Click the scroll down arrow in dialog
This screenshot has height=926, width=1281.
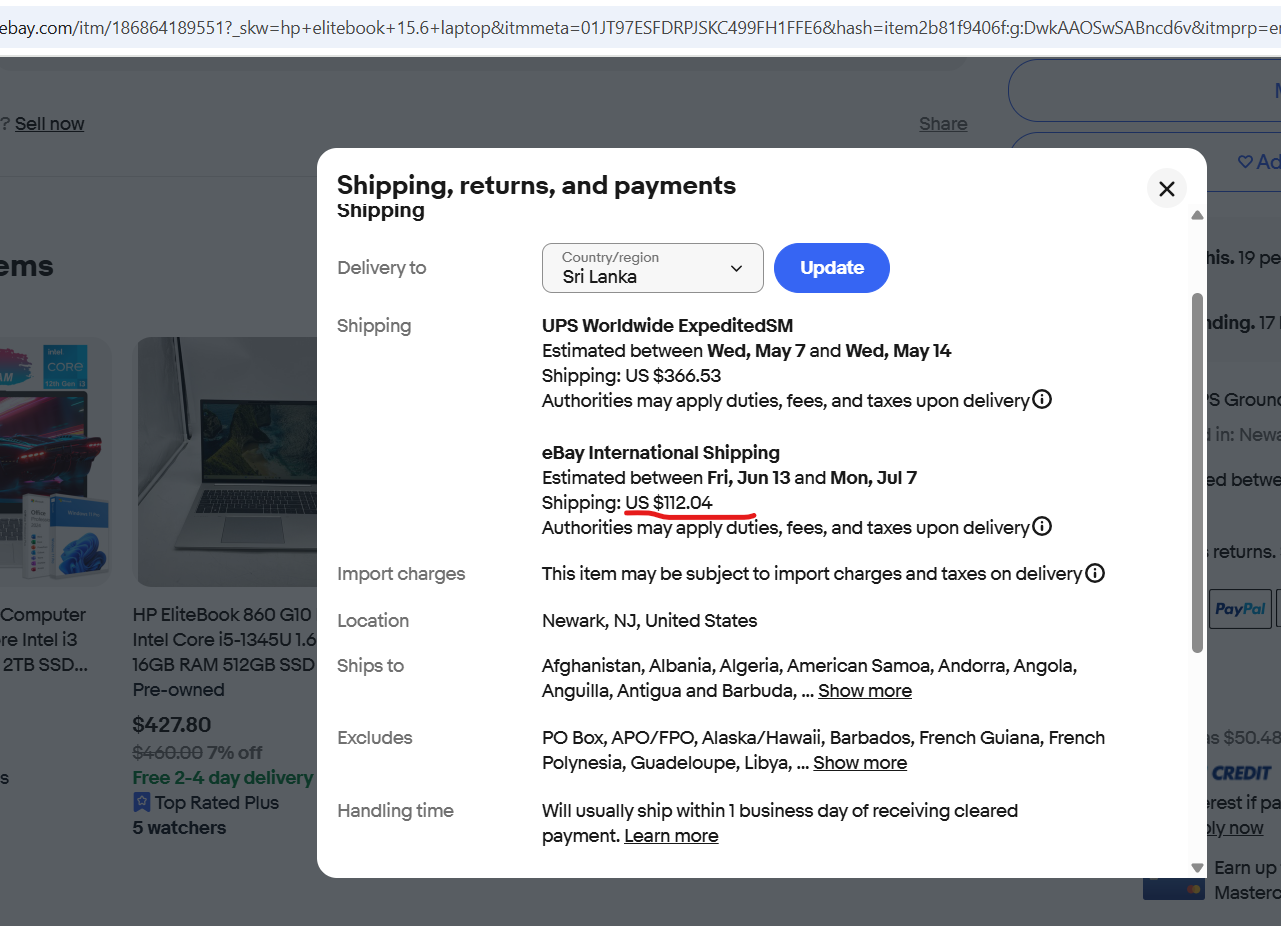tap(1197, 868)
